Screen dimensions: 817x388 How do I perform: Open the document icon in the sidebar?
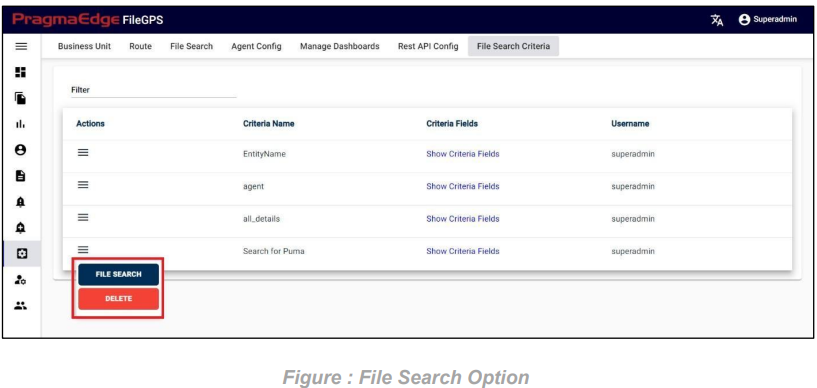[20, 176]
